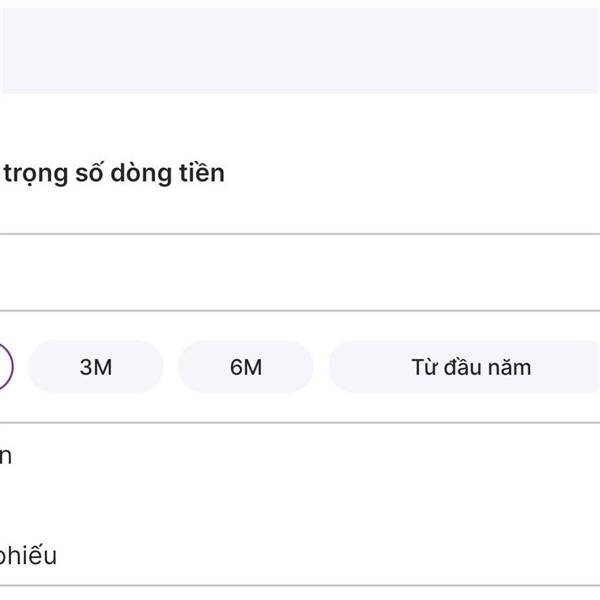Click the purple-outlined selected period pill
Viewport: 600px width, 600px height.
pyautogui.click(x=5, y=367)
